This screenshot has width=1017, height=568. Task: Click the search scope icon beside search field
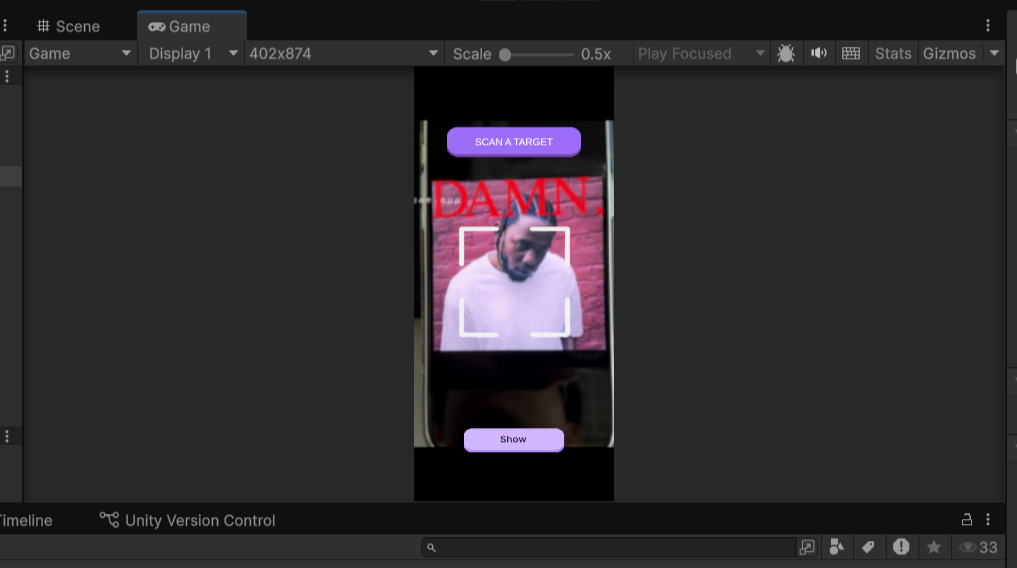click(808, 547)
